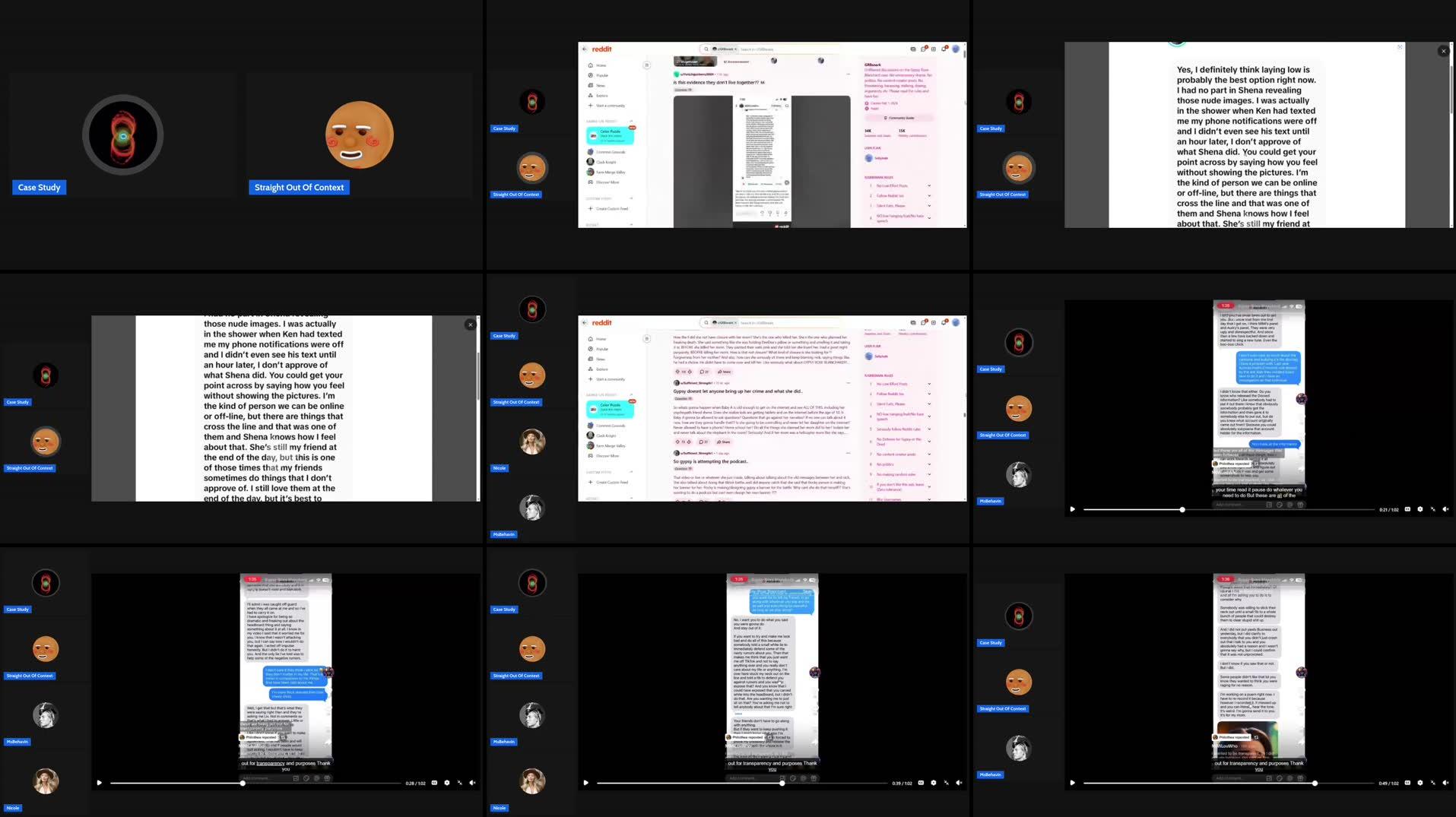
Task: Play the video paused at 0:21
Action: pyautogui.click(x=1072, y=509)
